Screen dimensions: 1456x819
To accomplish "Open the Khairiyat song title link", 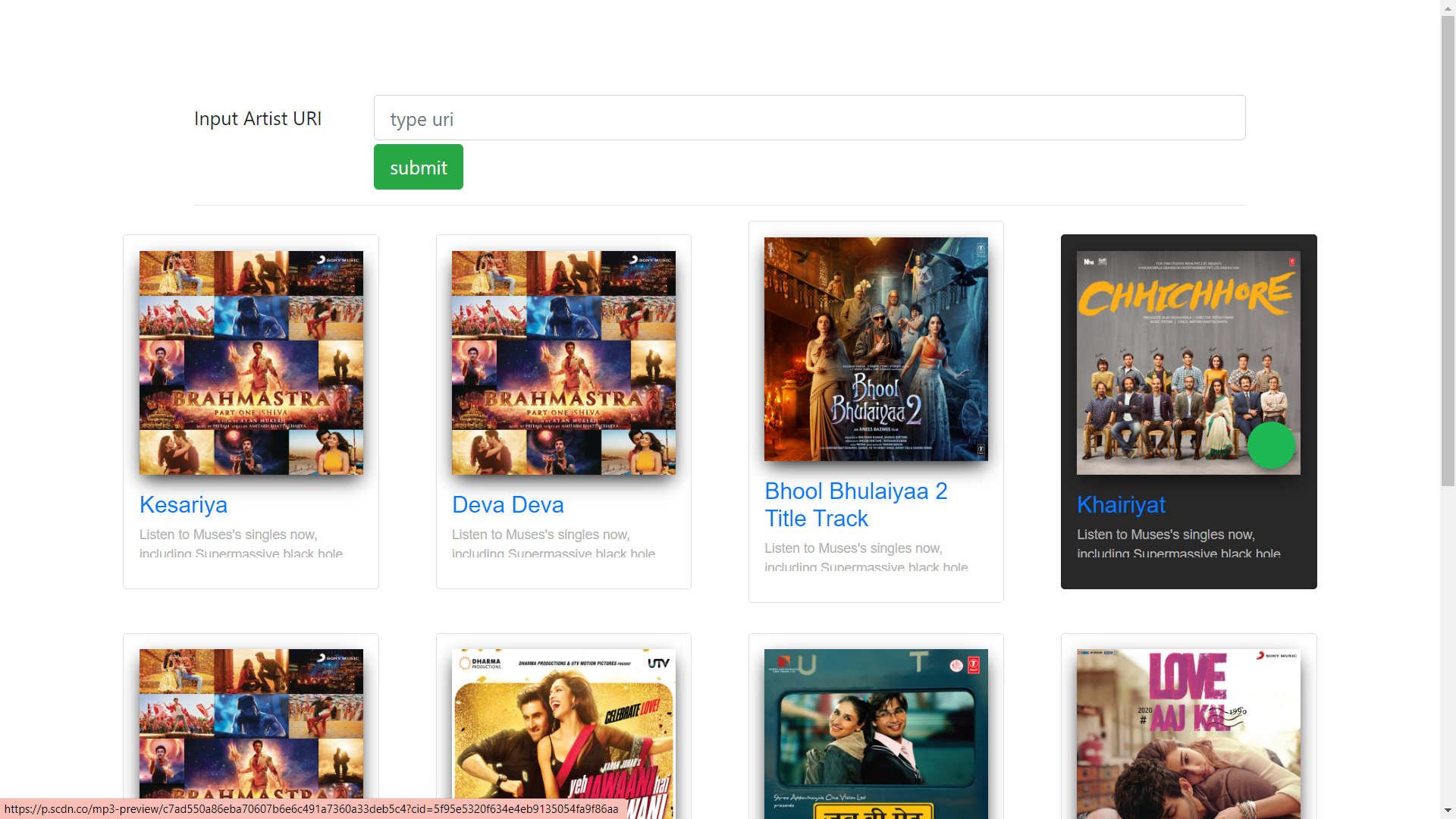I will (1121, 505).
